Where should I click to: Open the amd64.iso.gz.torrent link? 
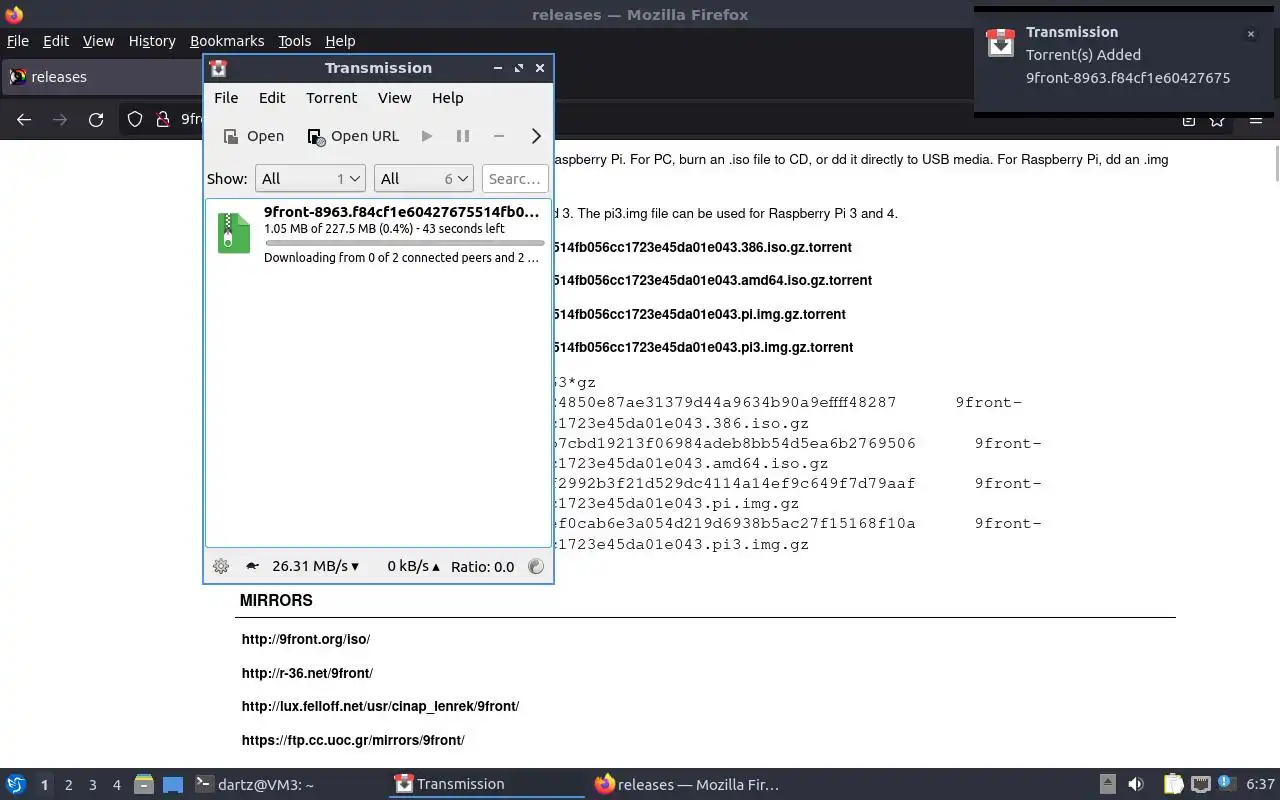712,280
